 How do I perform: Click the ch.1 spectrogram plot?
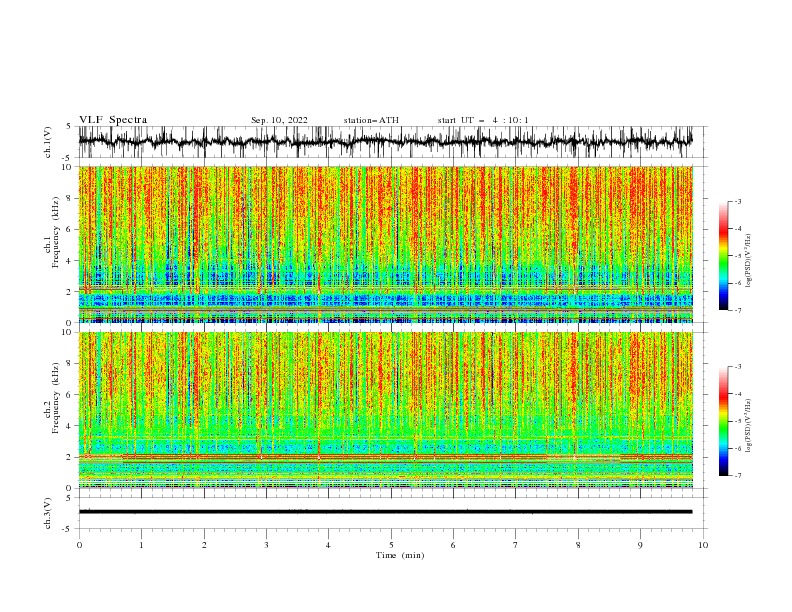tap(386, 244)
